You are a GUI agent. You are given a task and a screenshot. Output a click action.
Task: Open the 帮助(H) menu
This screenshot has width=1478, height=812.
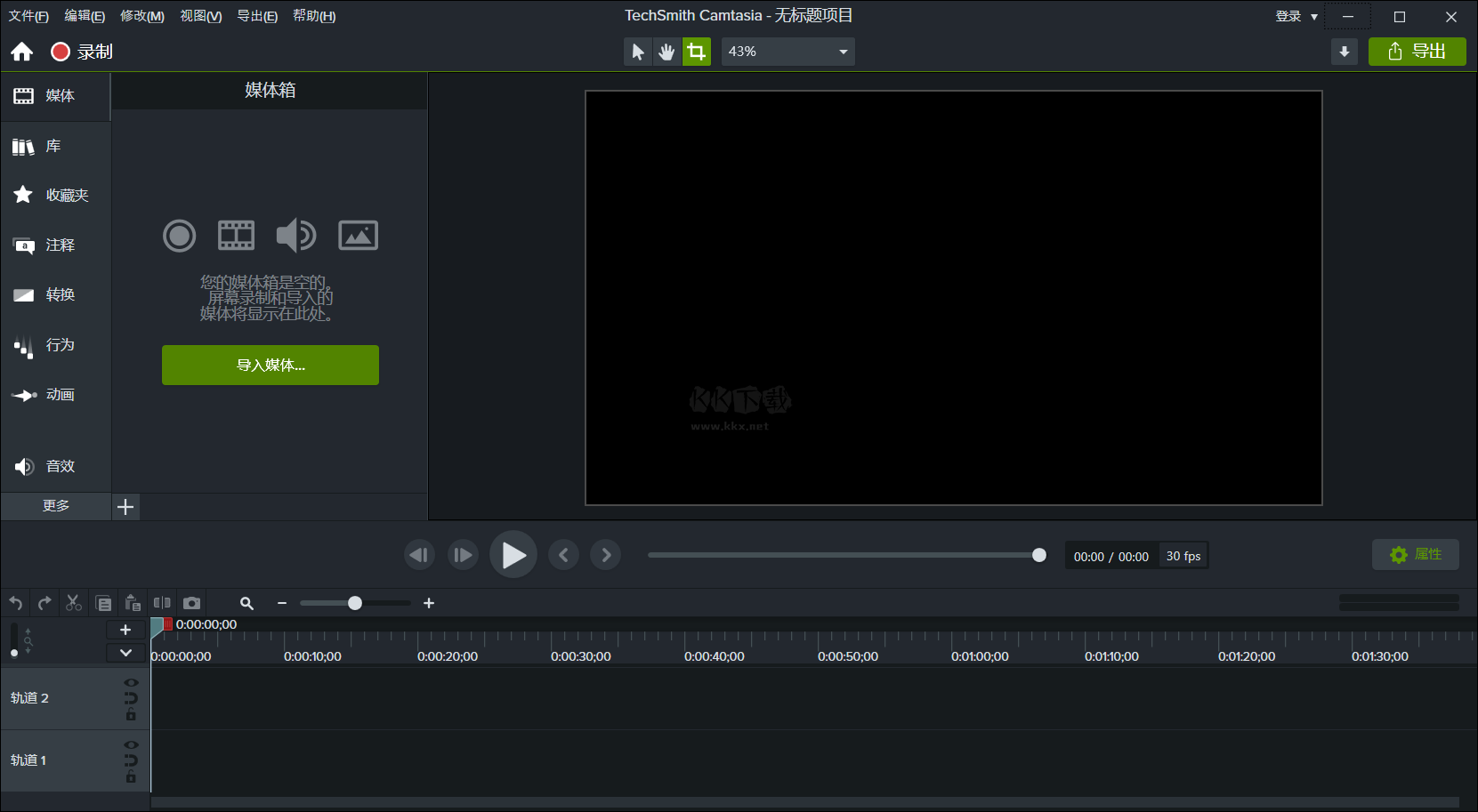coord(313,15)
